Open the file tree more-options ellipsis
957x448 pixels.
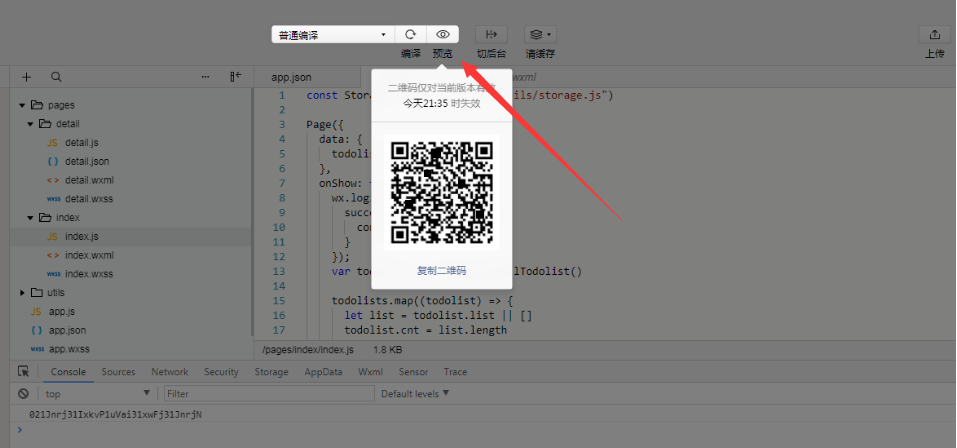click(206, 77)
